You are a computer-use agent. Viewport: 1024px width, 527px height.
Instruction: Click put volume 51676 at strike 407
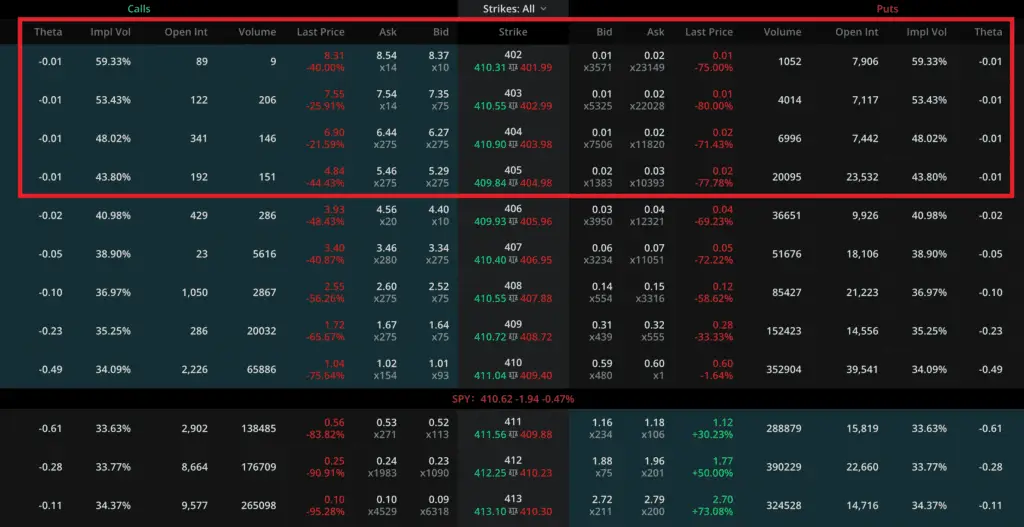tap(786, 254)
